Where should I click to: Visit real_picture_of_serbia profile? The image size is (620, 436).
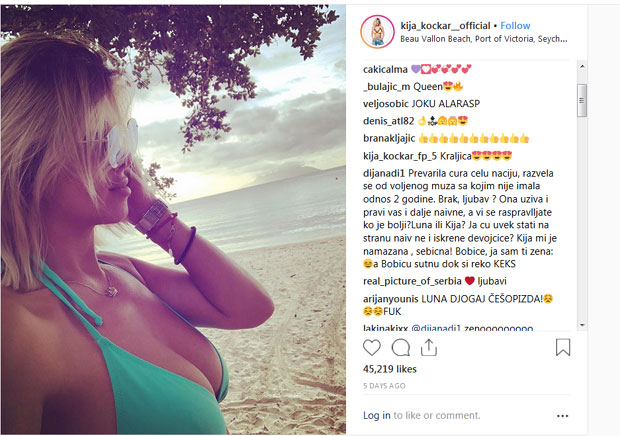tap(412, 281)
